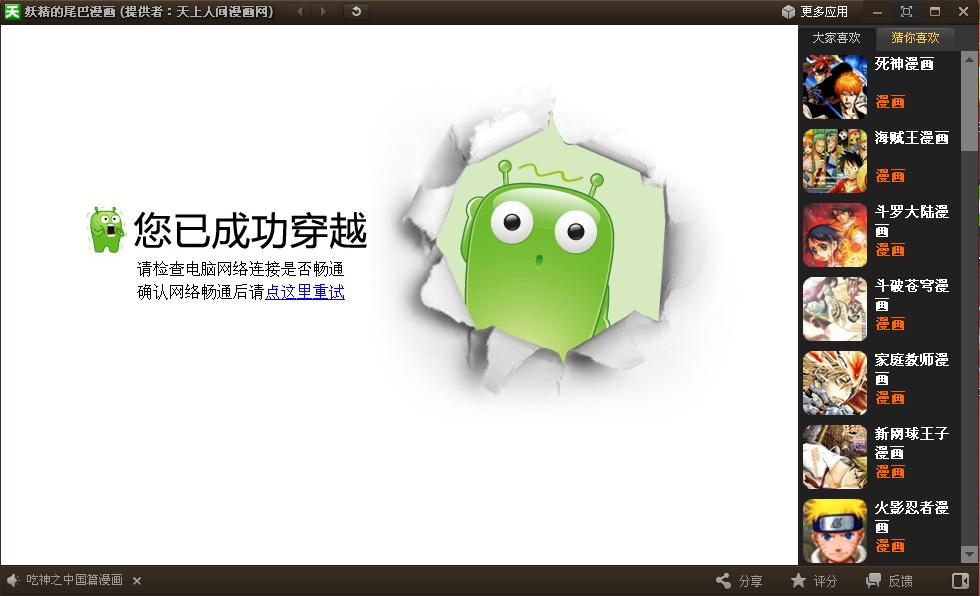Close the manga reader window
The image size is (980, 596).
click(x=964, y=11)
